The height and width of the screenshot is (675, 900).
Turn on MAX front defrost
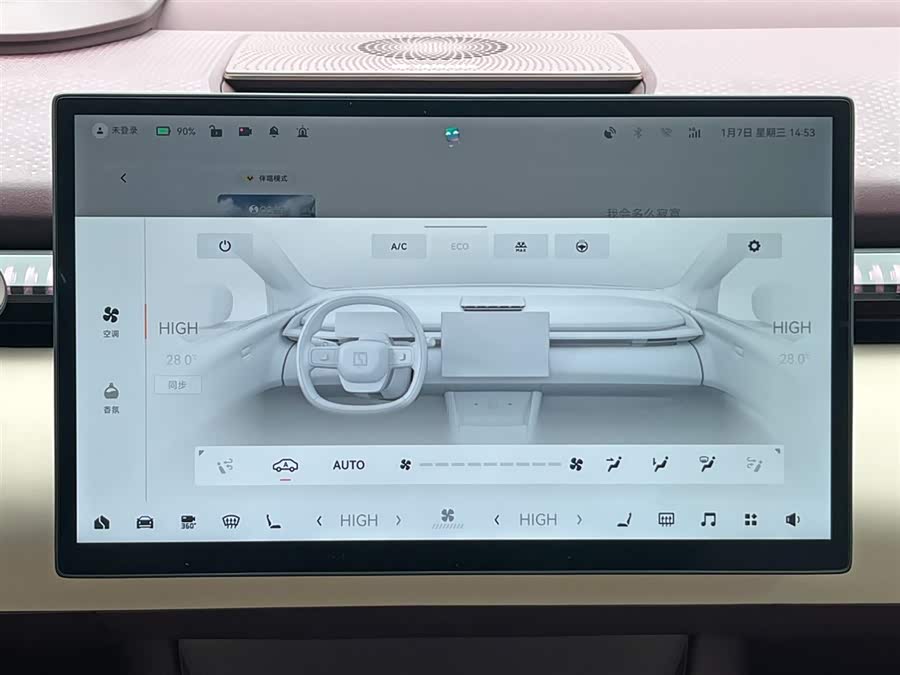tap(521, 246)
